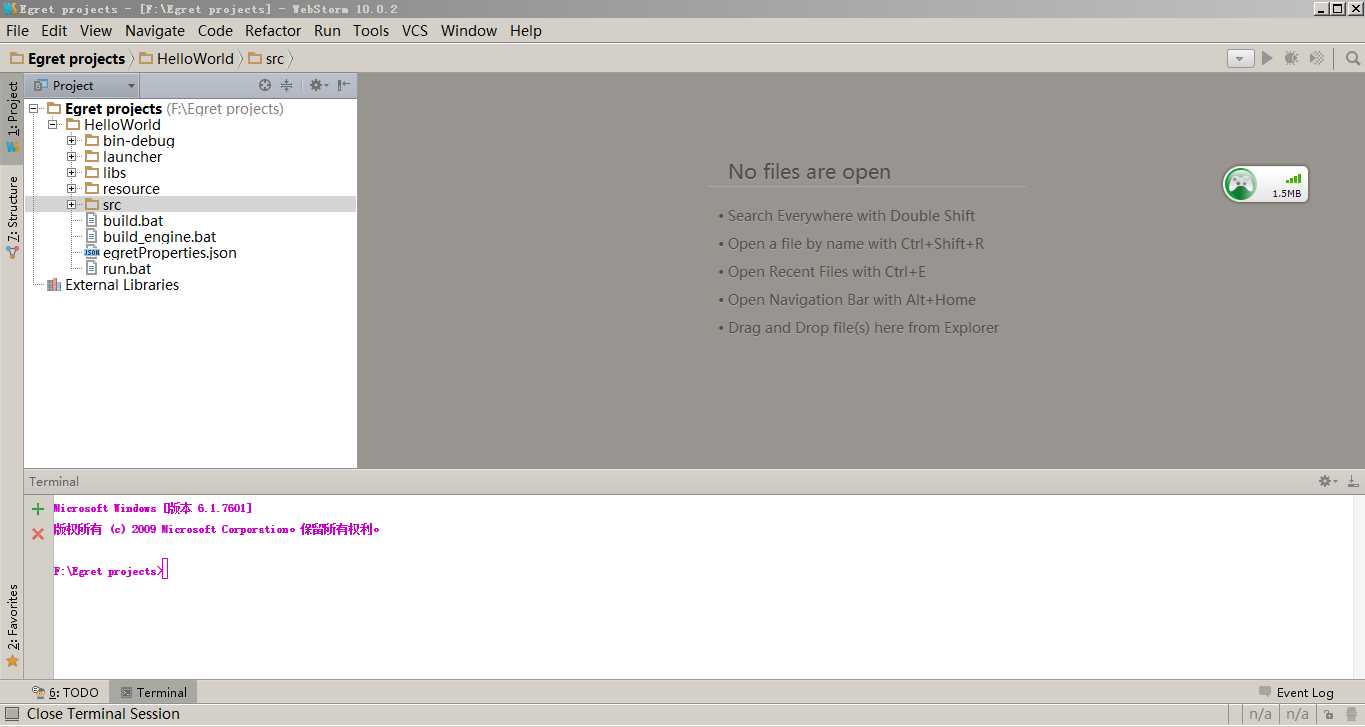Open Terminal panel gear settings
This screenshot has height=727, width=1365.
(x=1328, y=481)
